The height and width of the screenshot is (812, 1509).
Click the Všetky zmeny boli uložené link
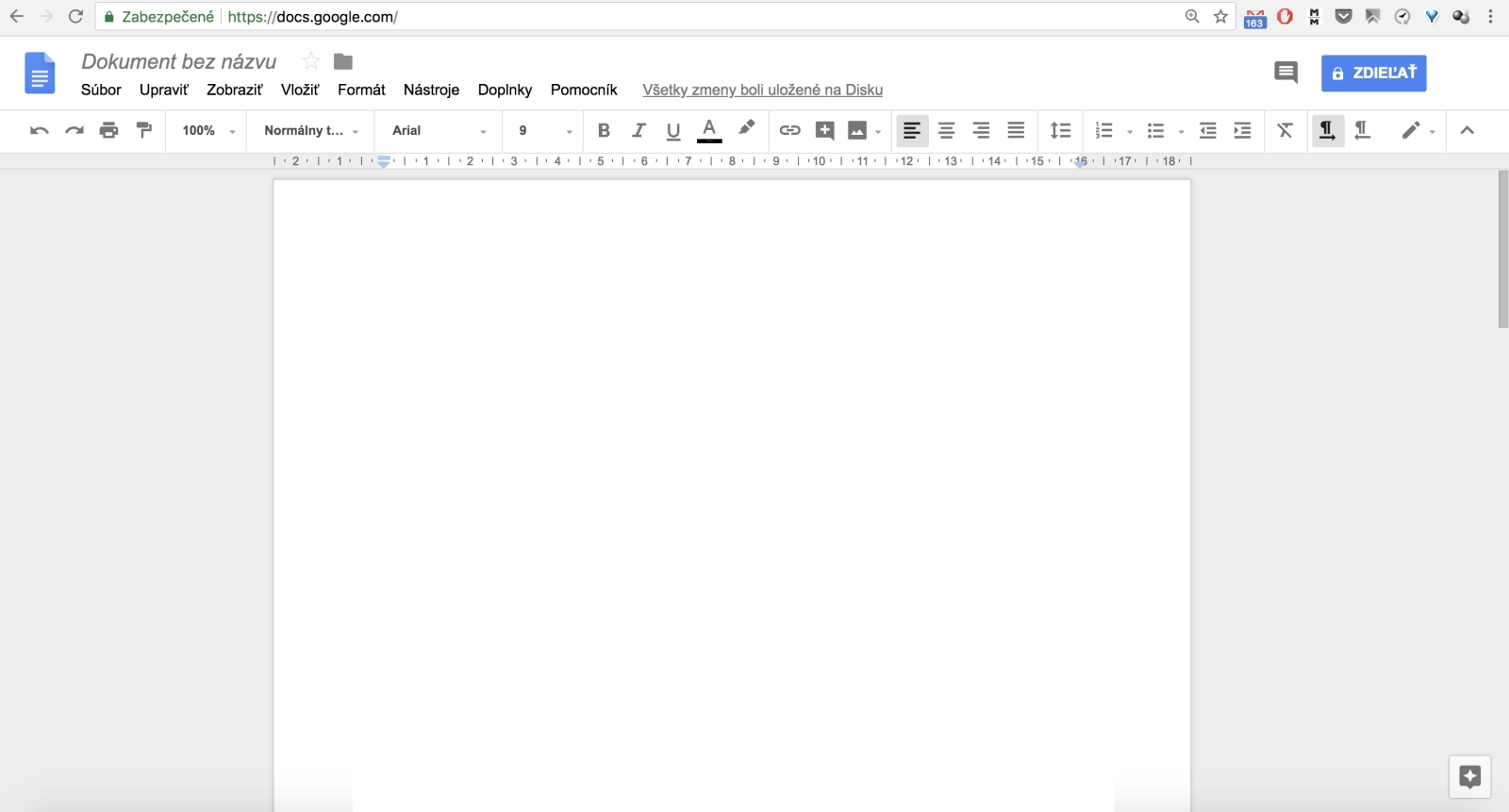(762, 90)
